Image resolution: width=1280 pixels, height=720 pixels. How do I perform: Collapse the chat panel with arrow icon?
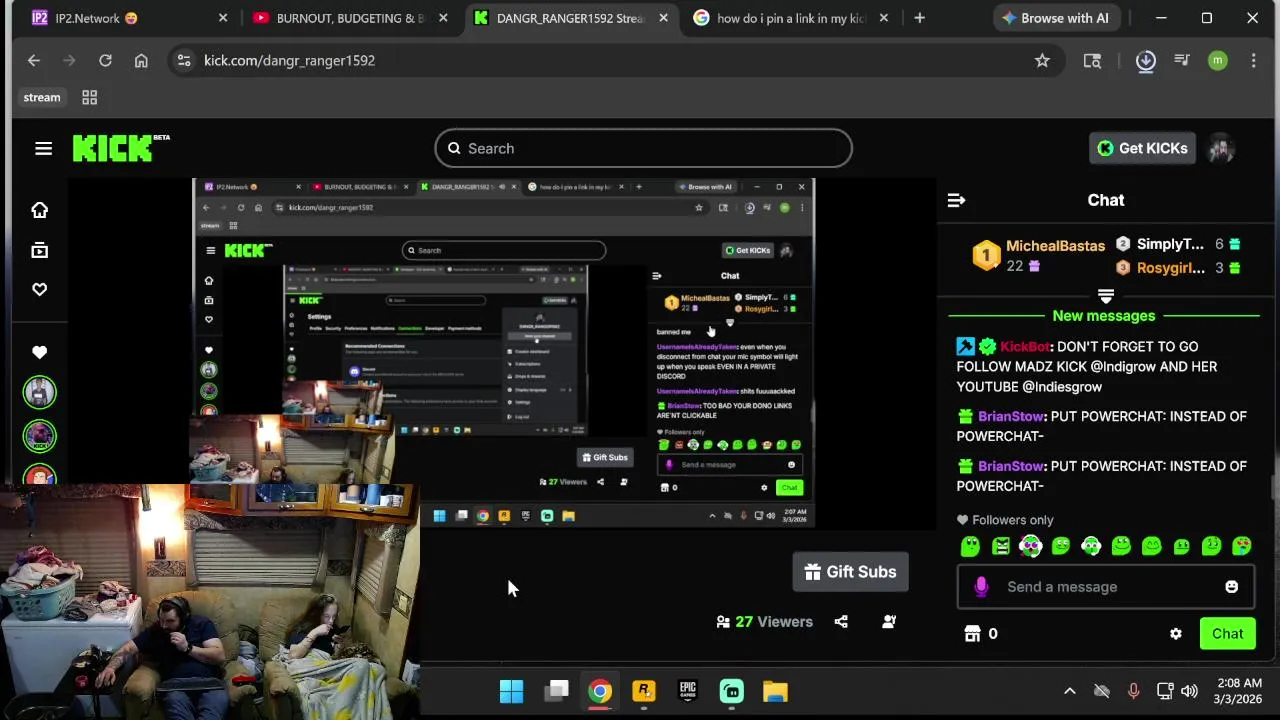(x=956, y=200)
